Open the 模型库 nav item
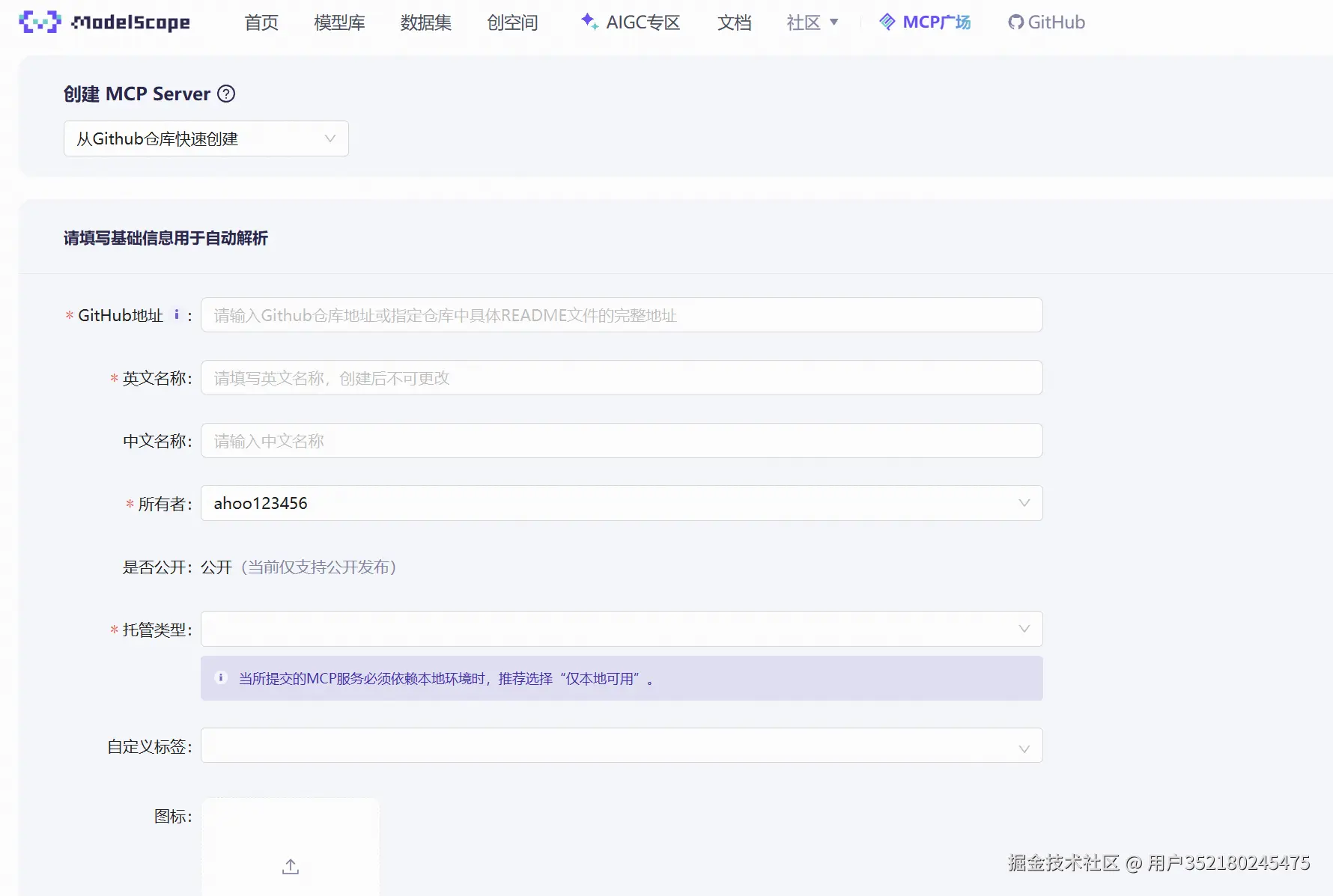1333x896 pixels. (339, 22)
